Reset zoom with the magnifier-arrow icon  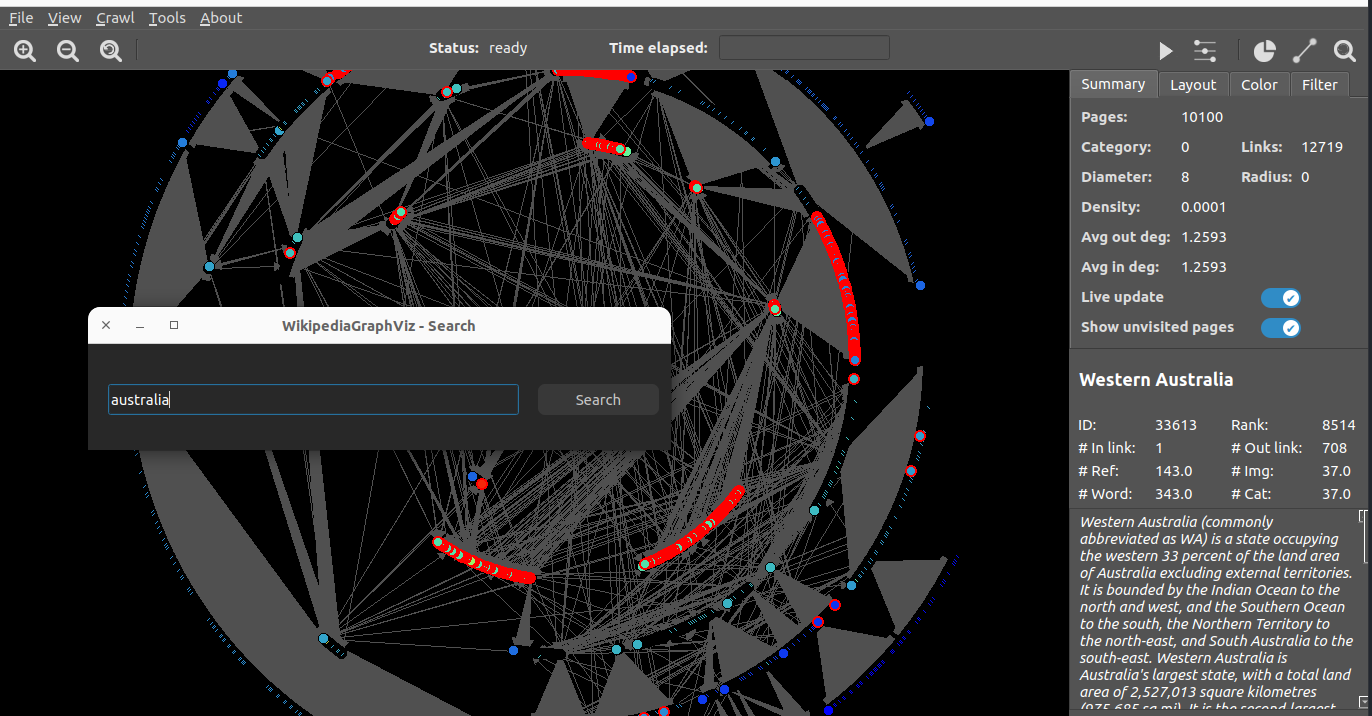[x=111, y=50]
